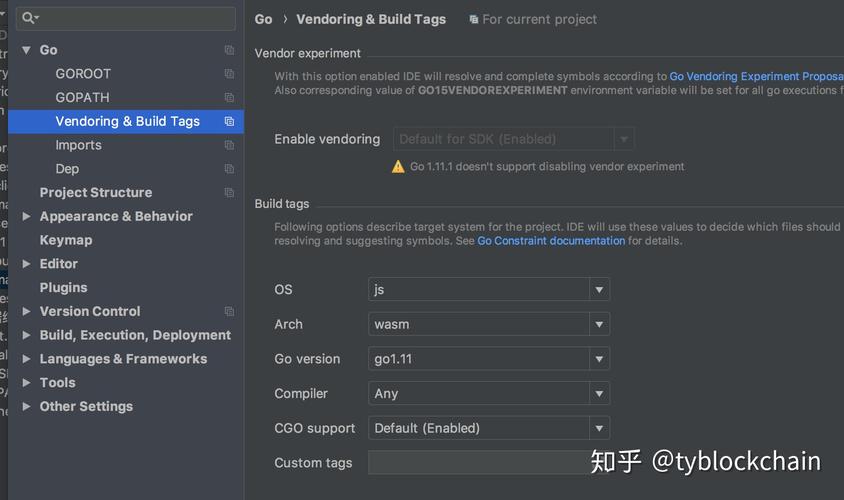Expand the Other Settings section

(26, 406)
